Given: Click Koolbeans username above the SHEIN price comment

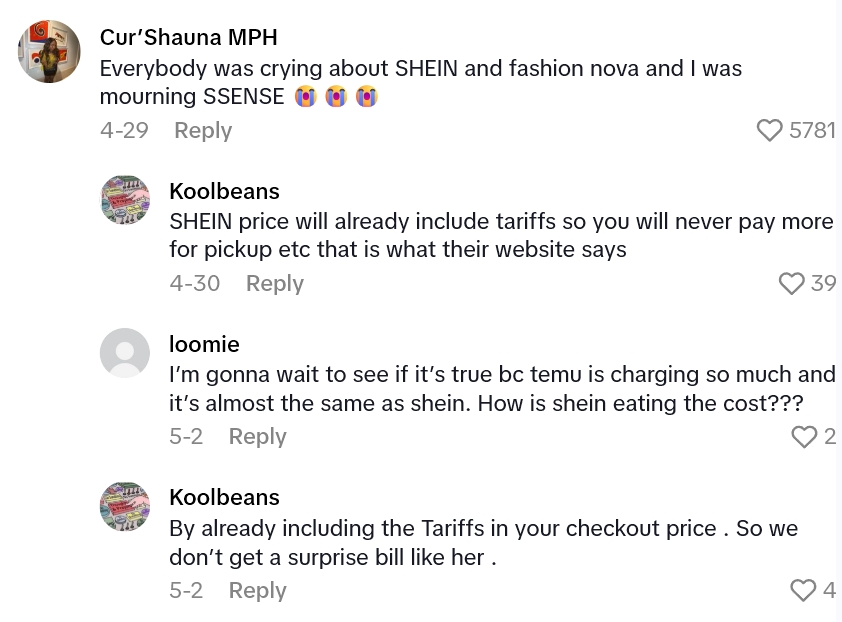Looking at the screenshot, I should point(224,191).
